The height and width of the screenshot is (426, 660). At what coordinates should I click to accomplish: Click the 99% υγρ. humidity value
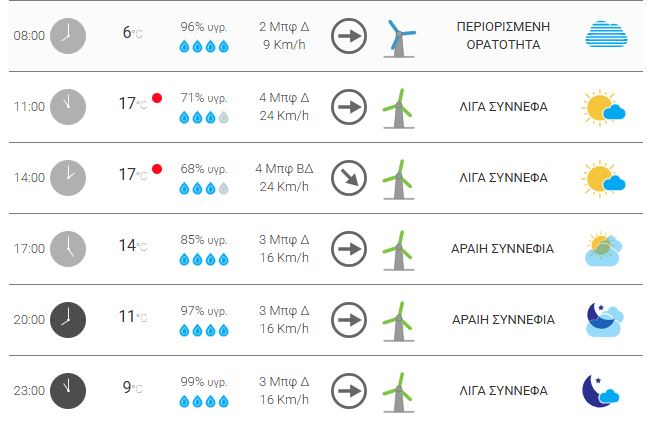tap(204, 382)
